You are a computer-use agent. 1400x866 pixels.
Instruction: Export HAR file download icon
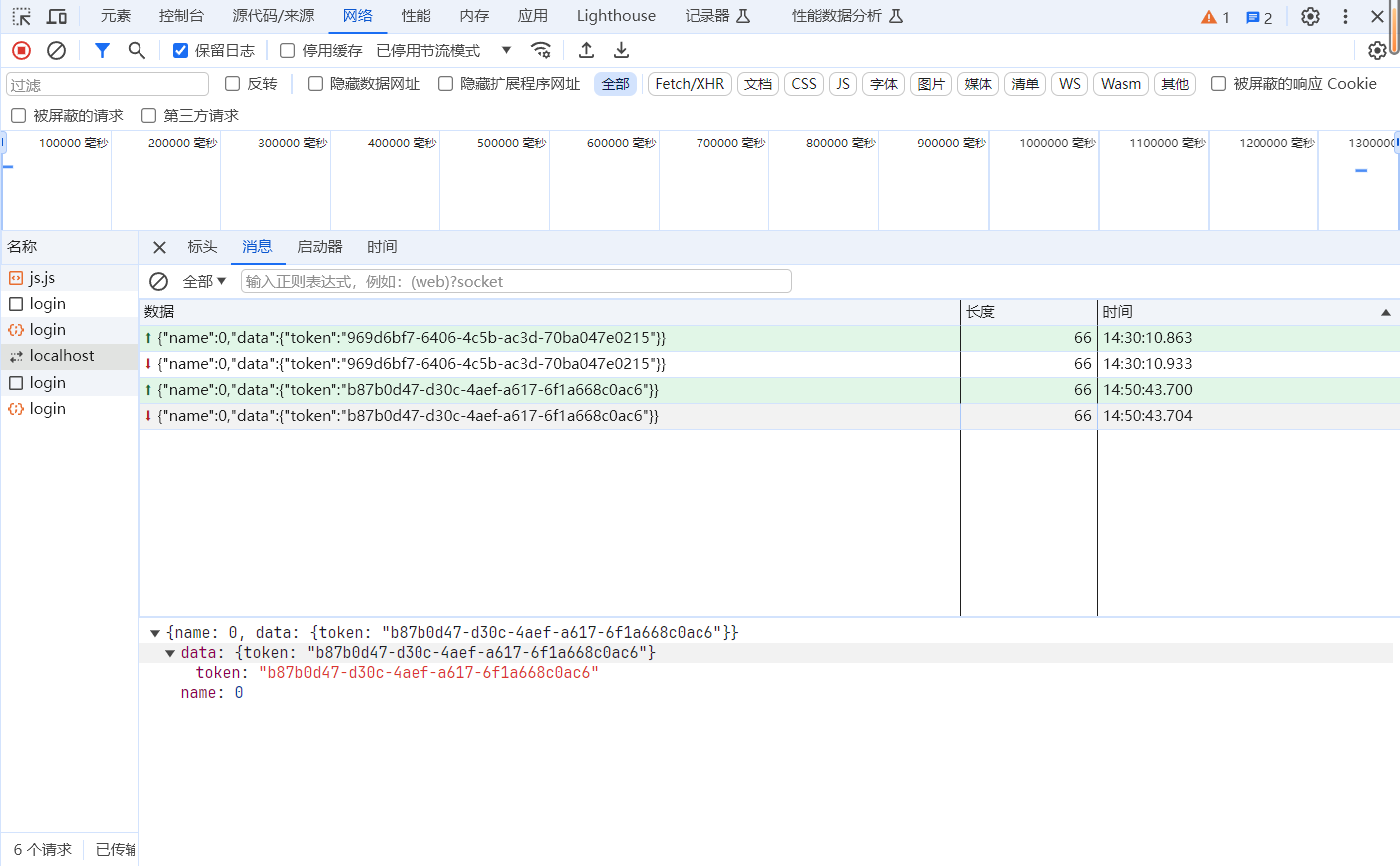pyautogui.click(x=621, y=50)
